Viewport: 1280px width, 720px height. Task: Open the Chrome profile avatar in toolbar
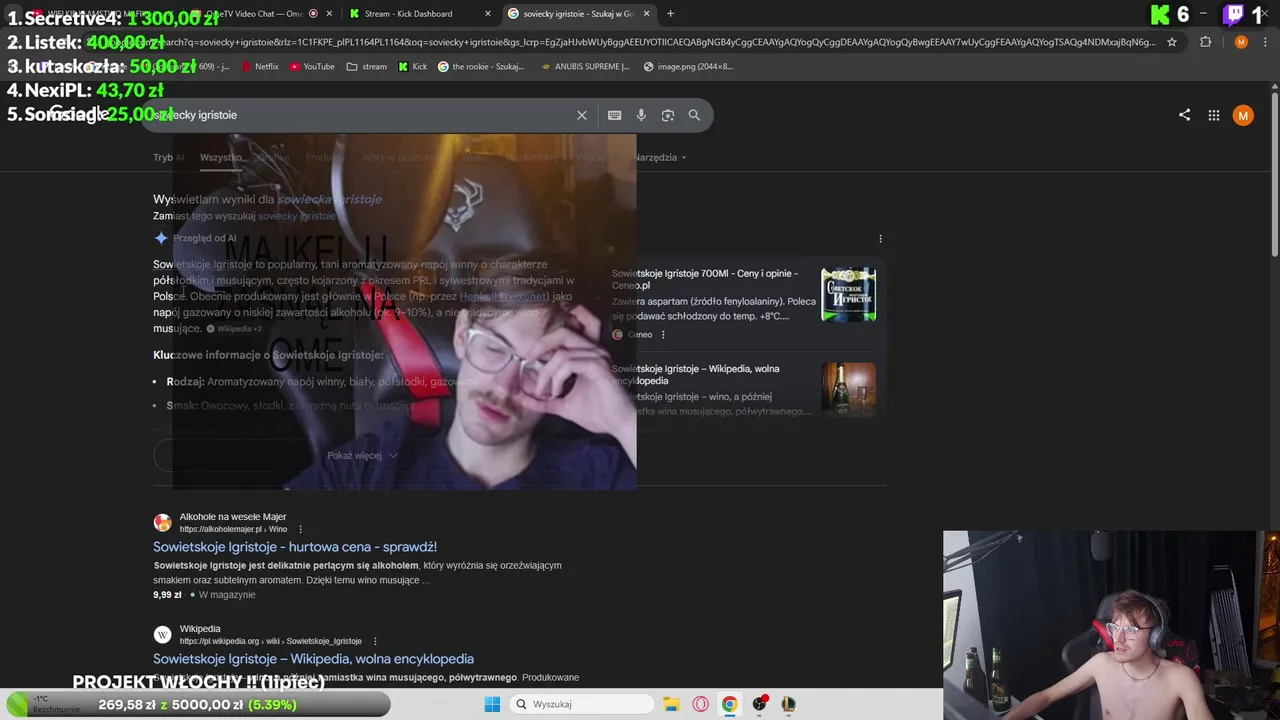click(1241, 42)
